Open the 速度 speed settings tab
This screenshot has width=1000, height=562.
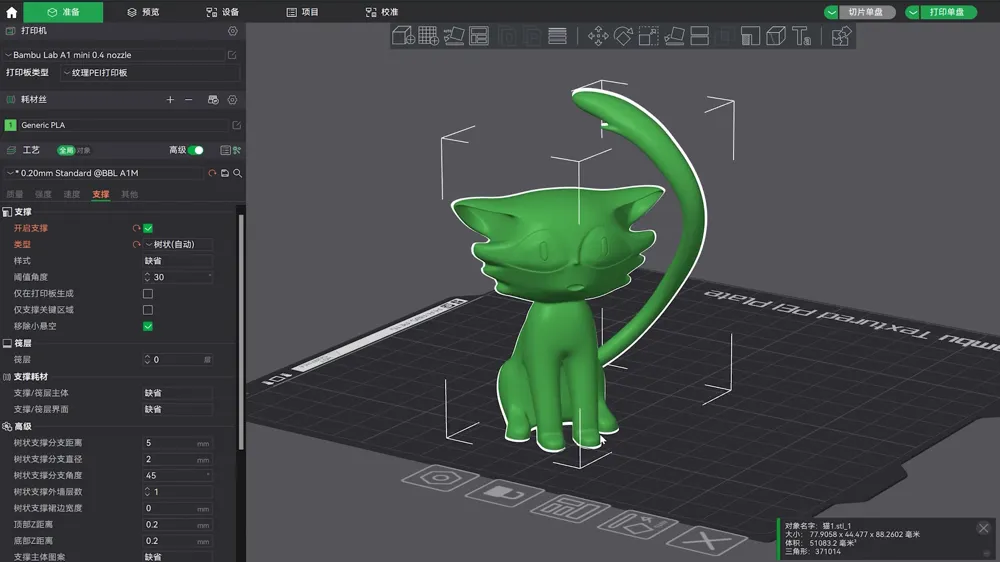pos(71,195)
